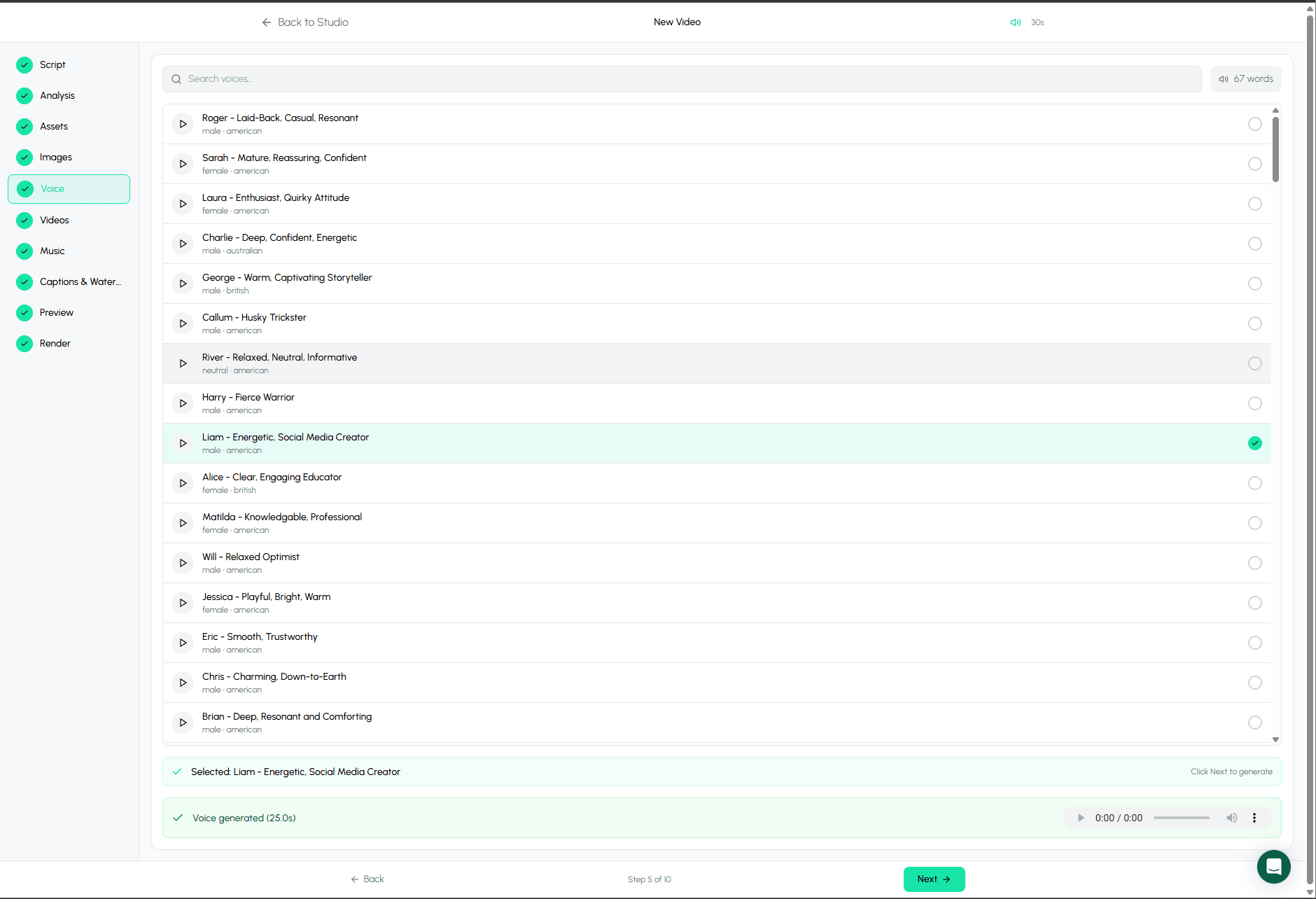Preview Charlie's Australian voice
The height and width of the screenshot is (899, 1316).
[x=182, y=243]
